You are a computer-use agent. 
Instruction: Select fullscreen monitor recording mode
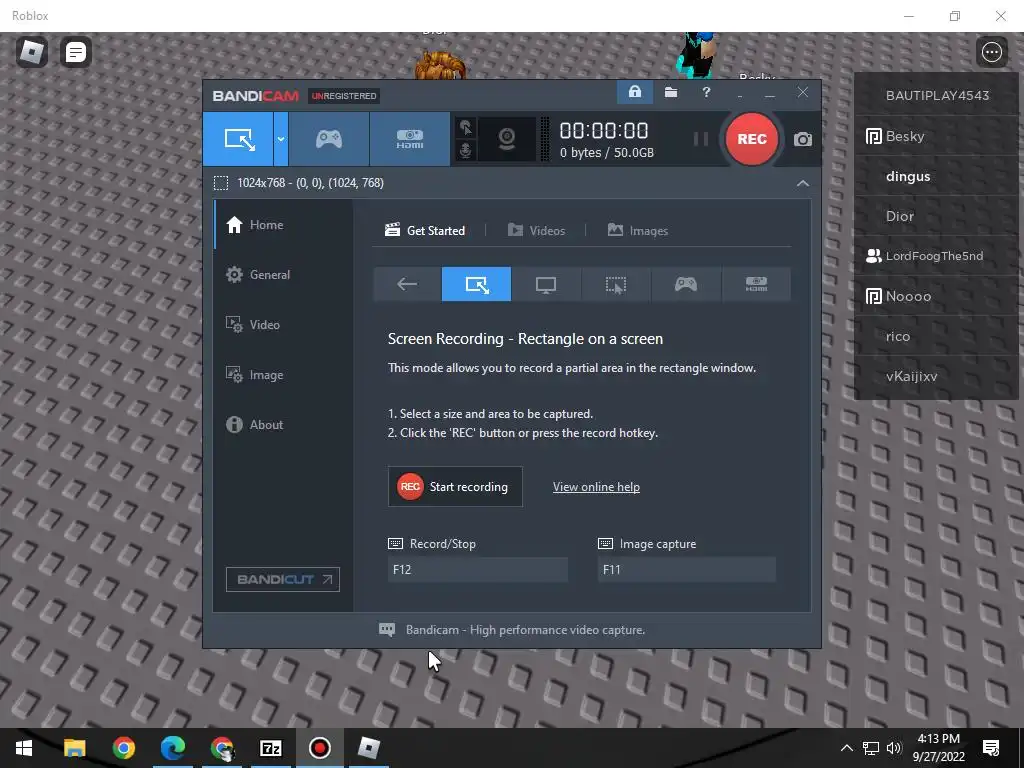point(546,284)
